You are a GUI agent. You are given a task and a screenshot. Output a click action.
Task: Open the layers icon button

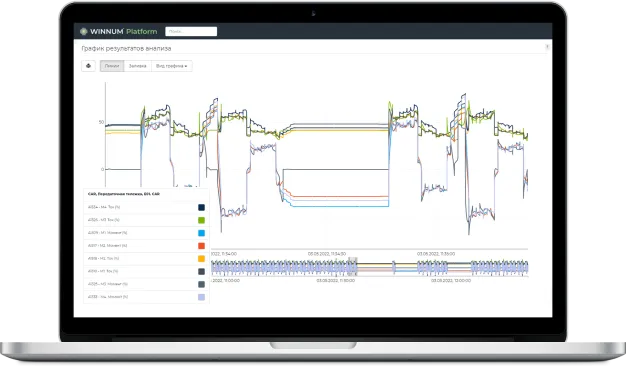pos(88,66)
